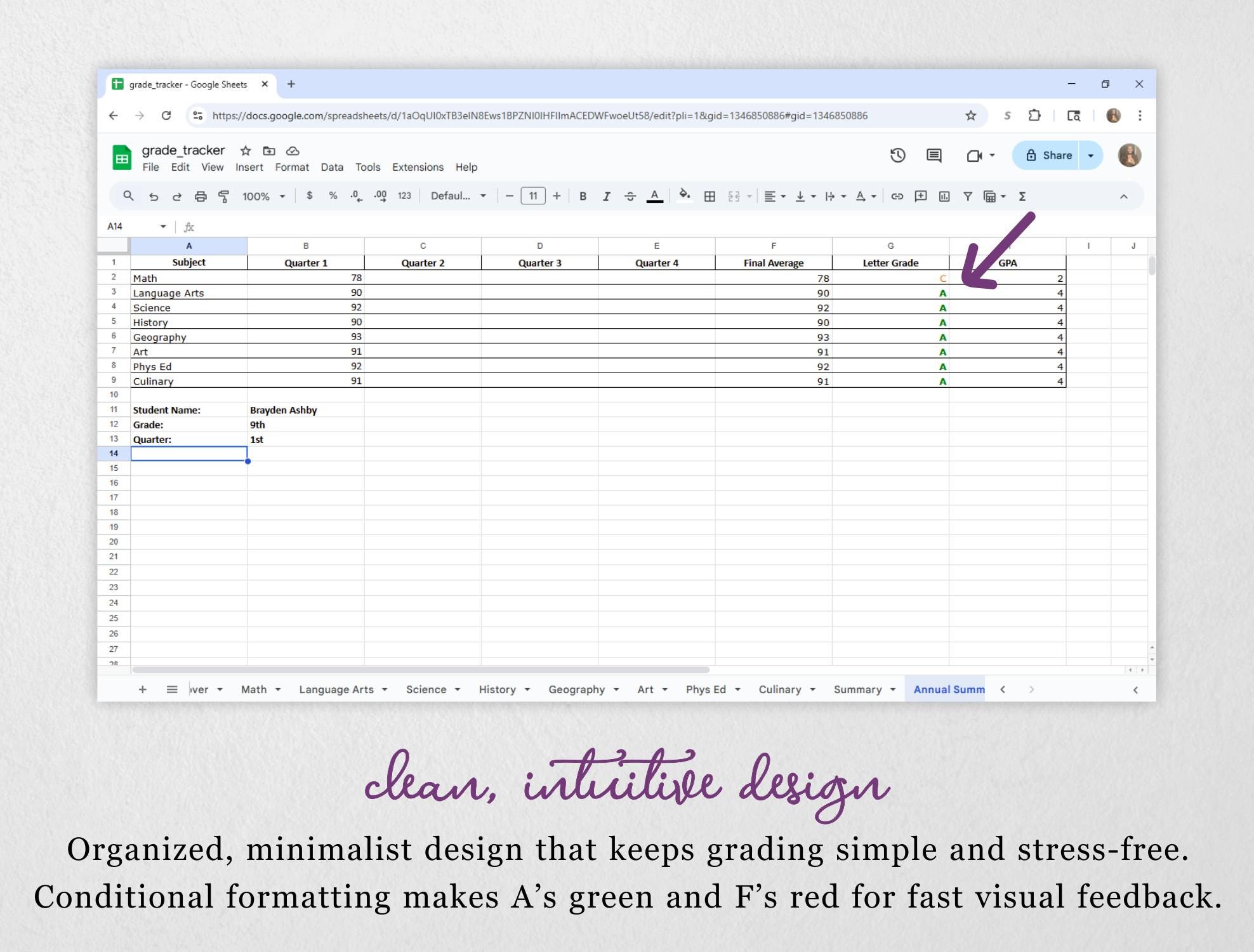Toggle strikethrough formatting

coord(630,197)
